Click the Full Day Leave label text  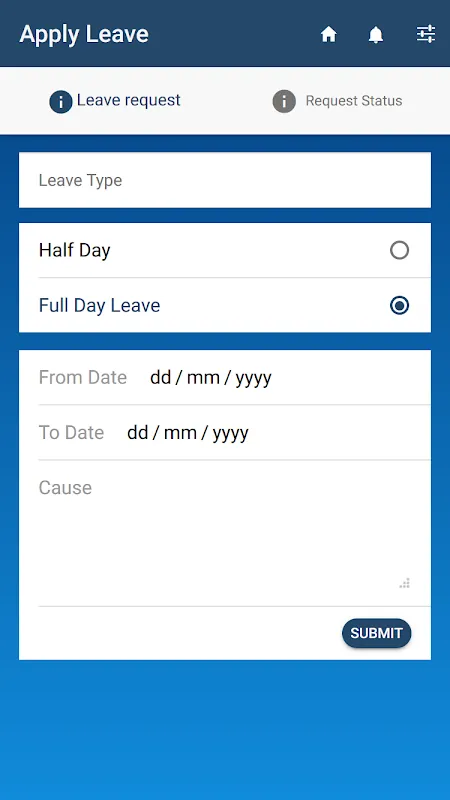coord(99,306)
